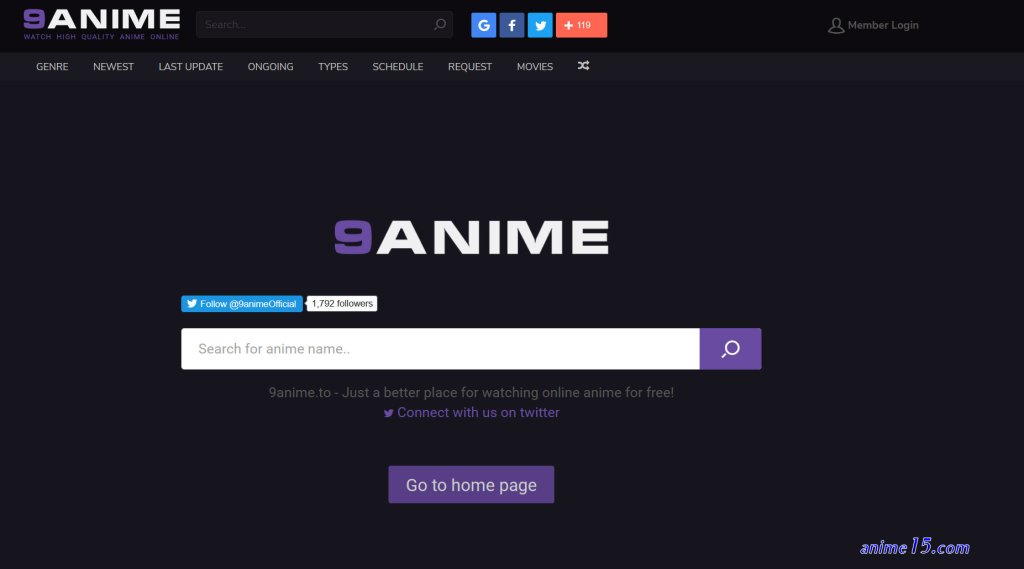1024x569 pixels.
Task: Click Follow @9animeOfficial button
Action: [242, 304]
